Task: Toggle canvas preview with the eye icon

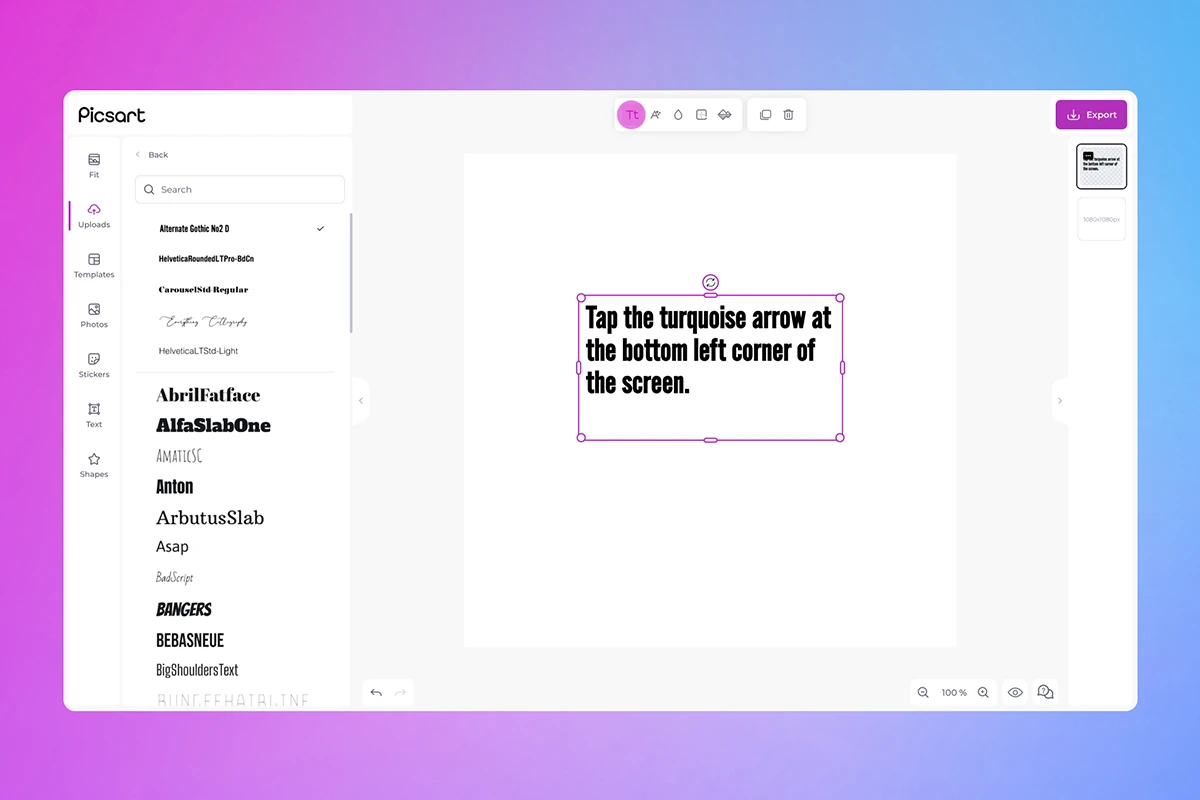Action: click(1015, 692)
